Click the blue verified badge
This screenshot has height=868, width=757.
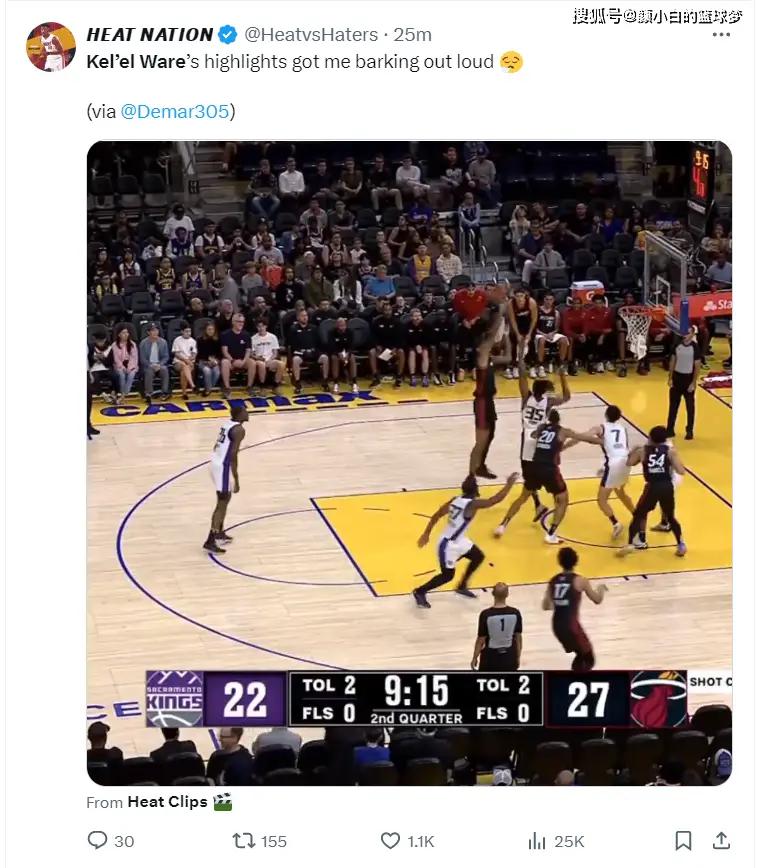228,35
